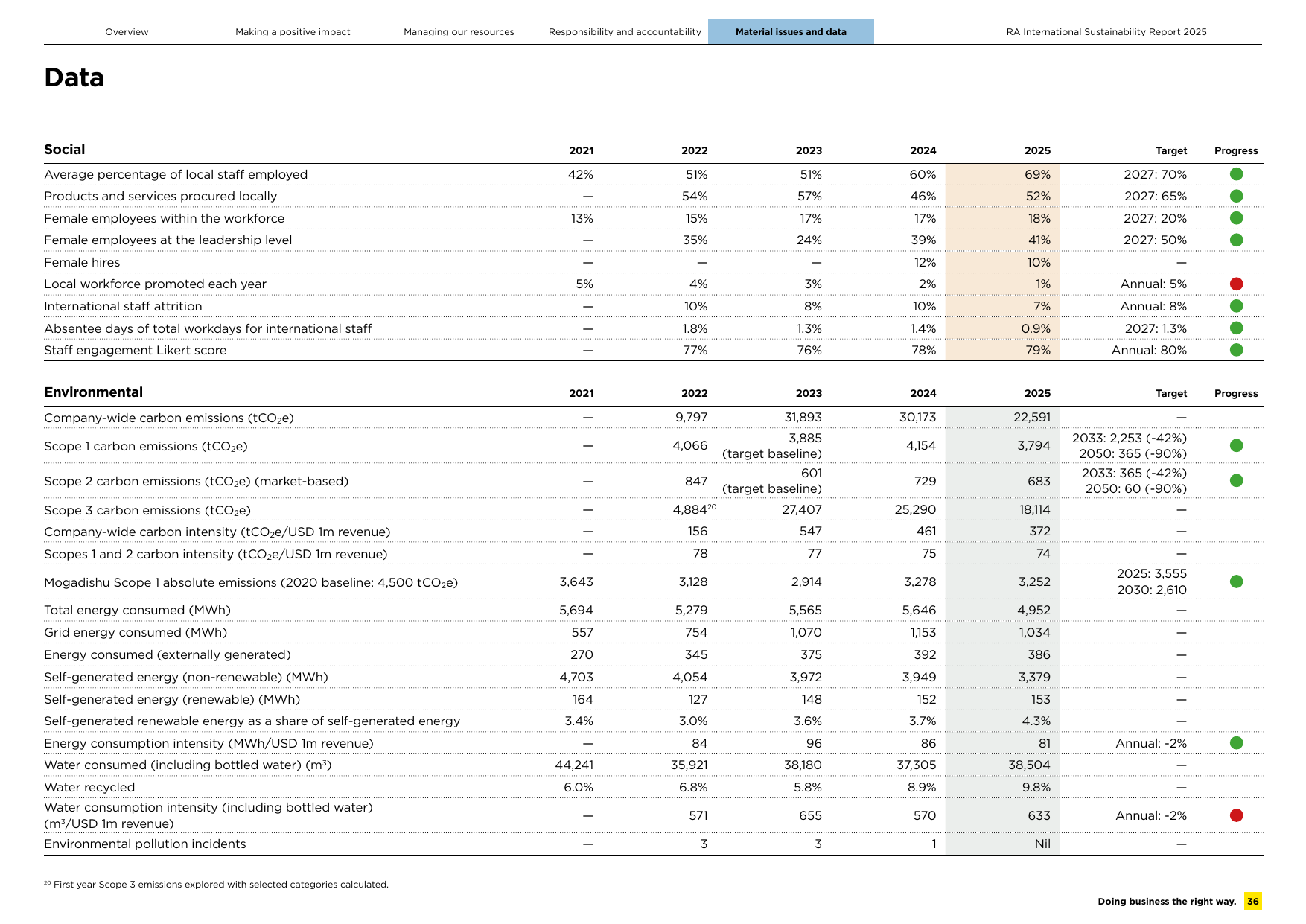Select the Material issues and data tab
Image resolution: width=1306 pixels, height=924 pixels.
791,31
